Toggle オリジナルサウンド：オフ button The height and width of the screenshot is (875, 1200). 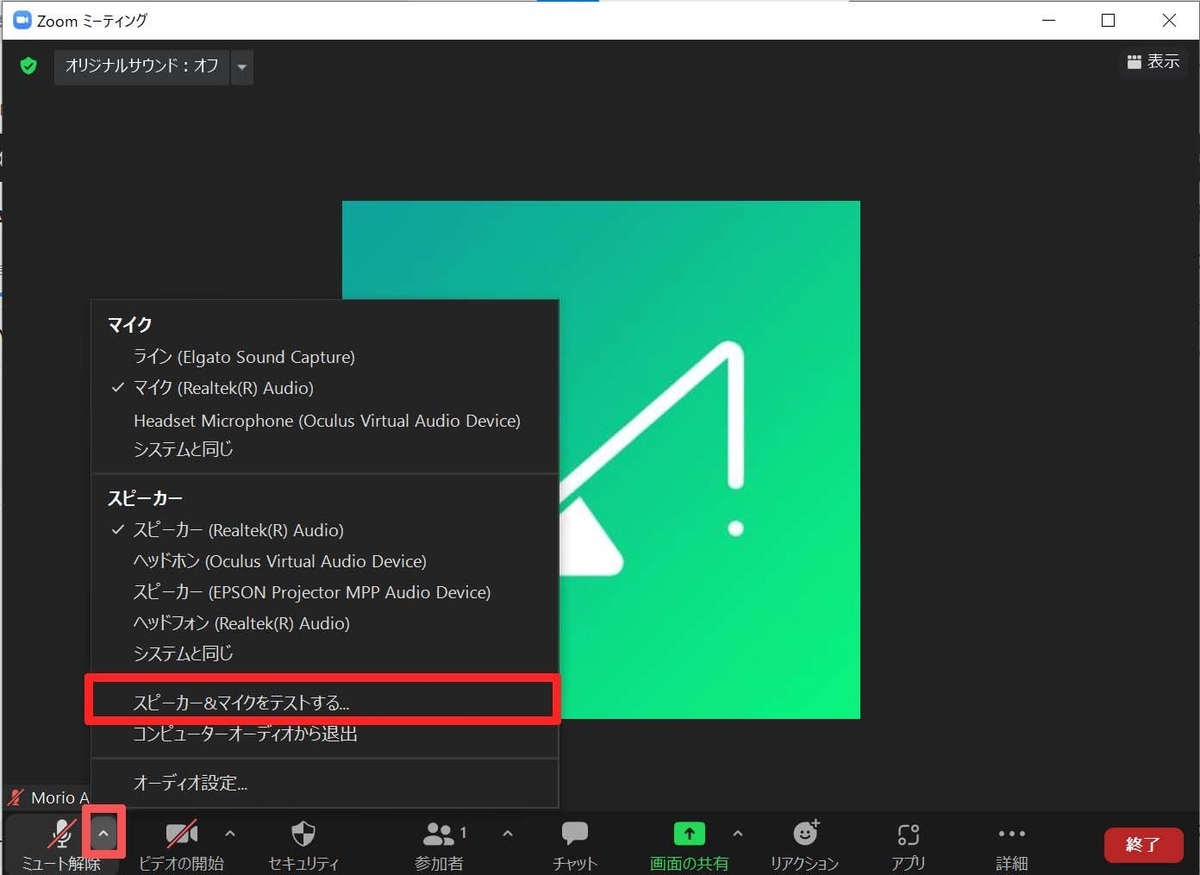142,67
